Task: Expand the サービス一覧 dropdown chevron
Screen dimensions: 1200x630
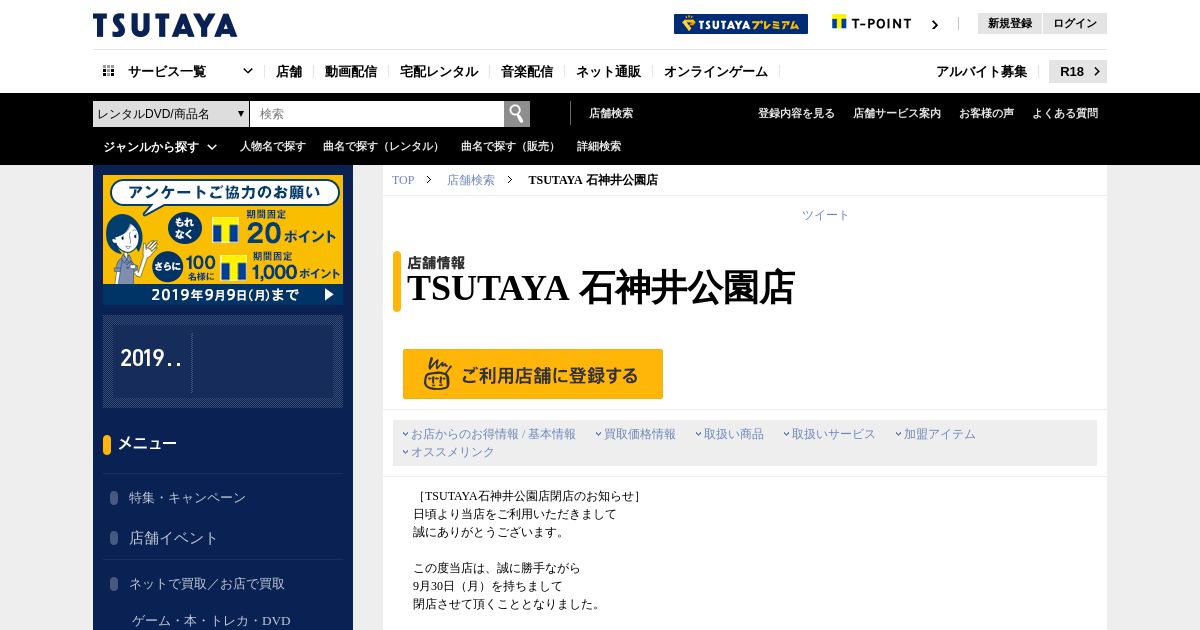Action: 248,71
